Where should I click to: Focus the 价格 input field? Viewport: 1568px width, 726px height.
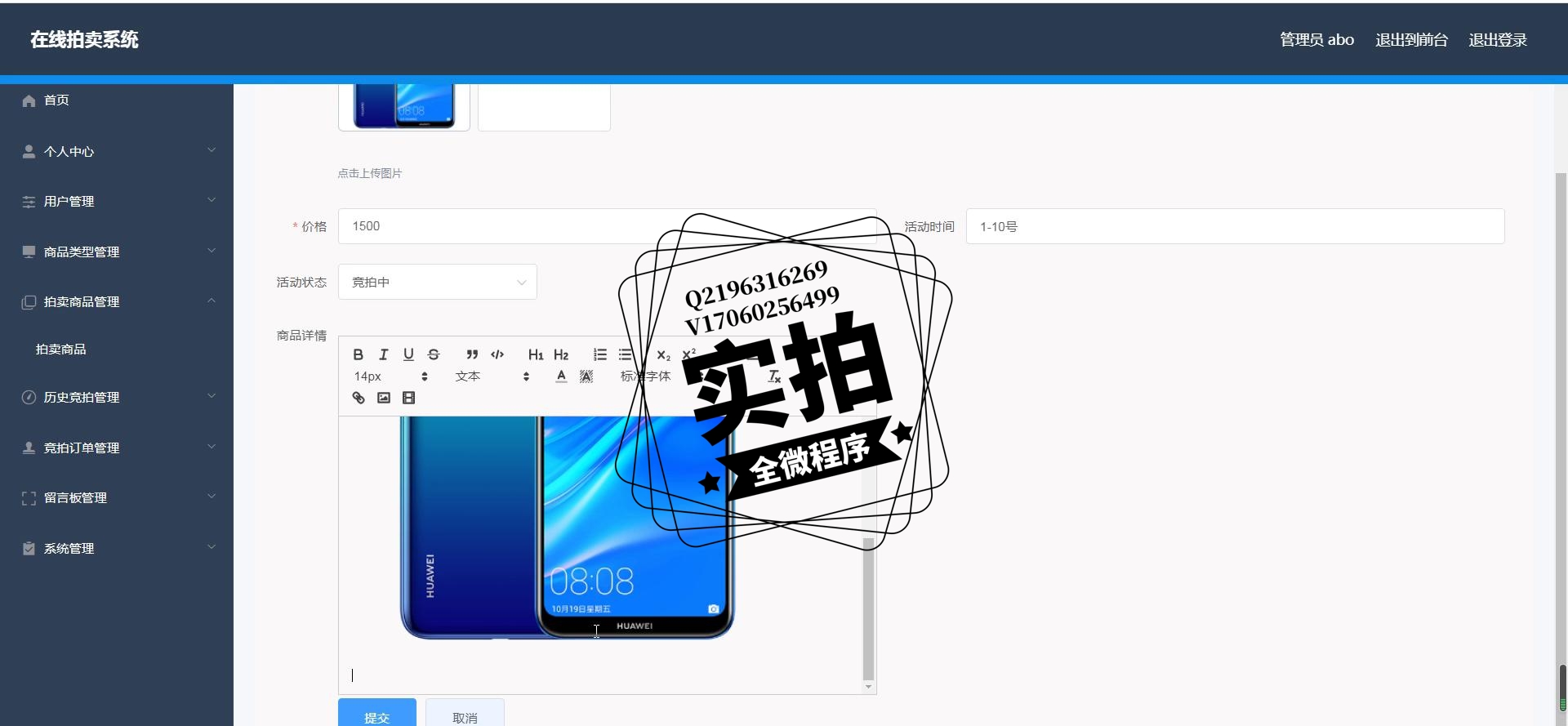[x=608, y=226]
